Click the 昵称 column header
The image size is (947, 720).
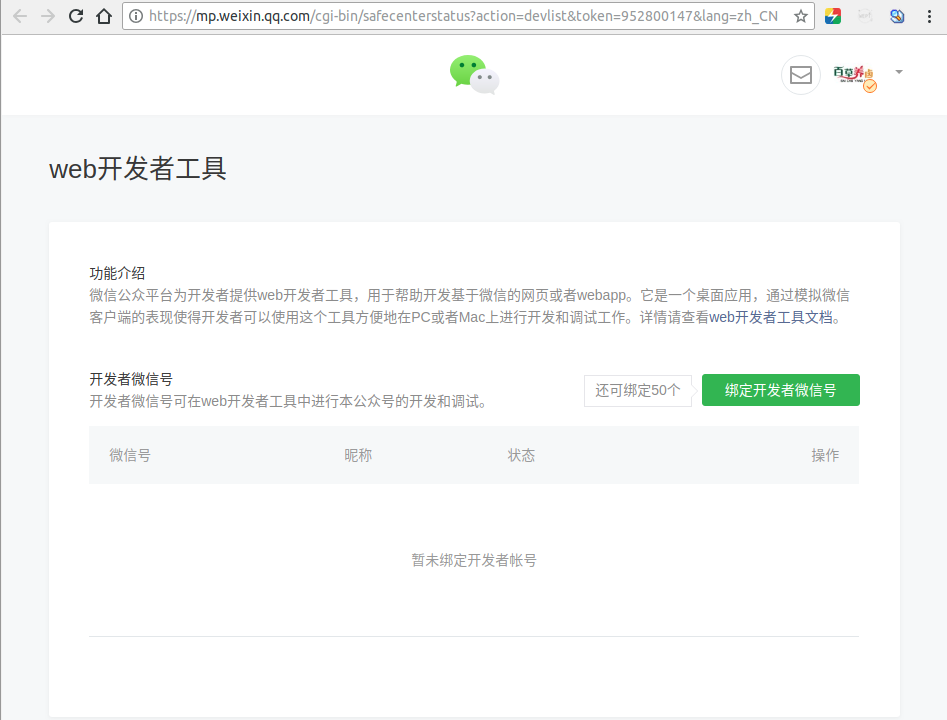tap(358, 455)
